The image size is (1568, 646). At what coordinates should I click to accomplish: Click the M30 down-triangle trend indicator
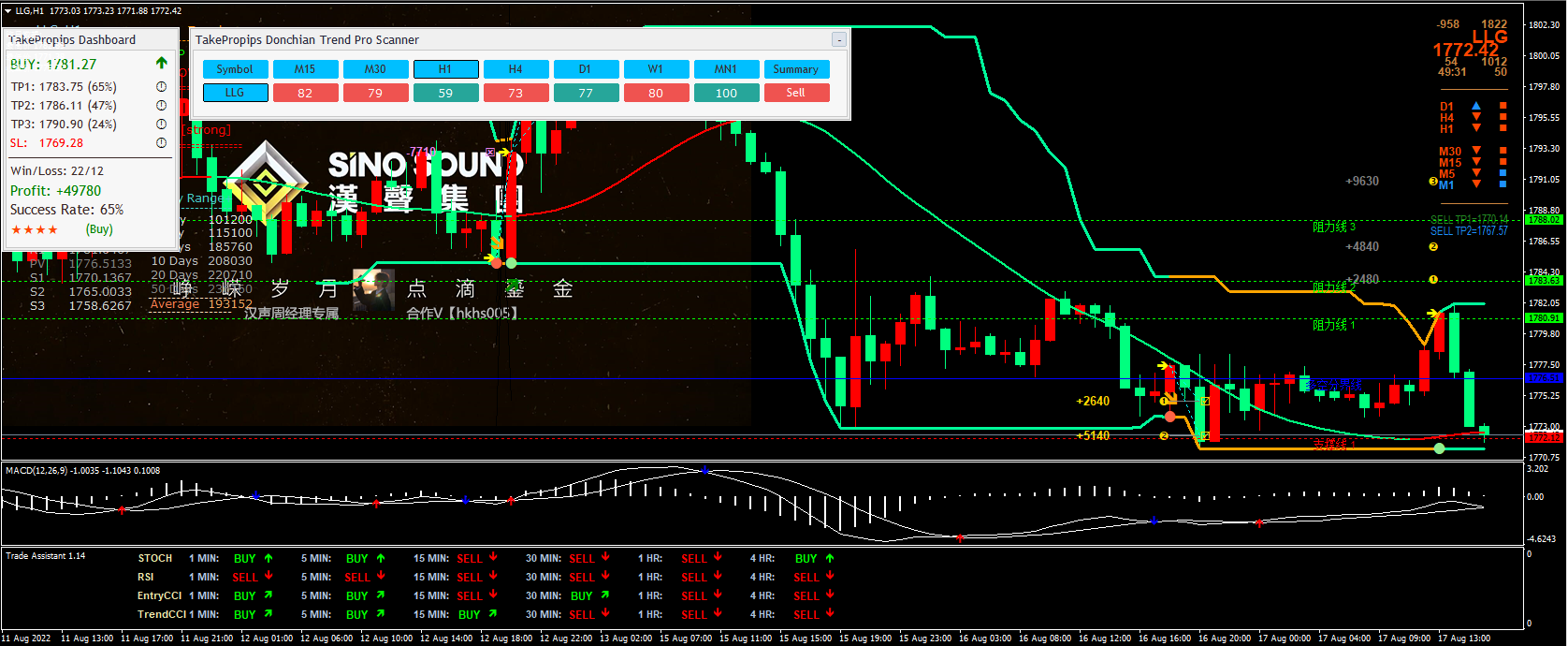1476,150
